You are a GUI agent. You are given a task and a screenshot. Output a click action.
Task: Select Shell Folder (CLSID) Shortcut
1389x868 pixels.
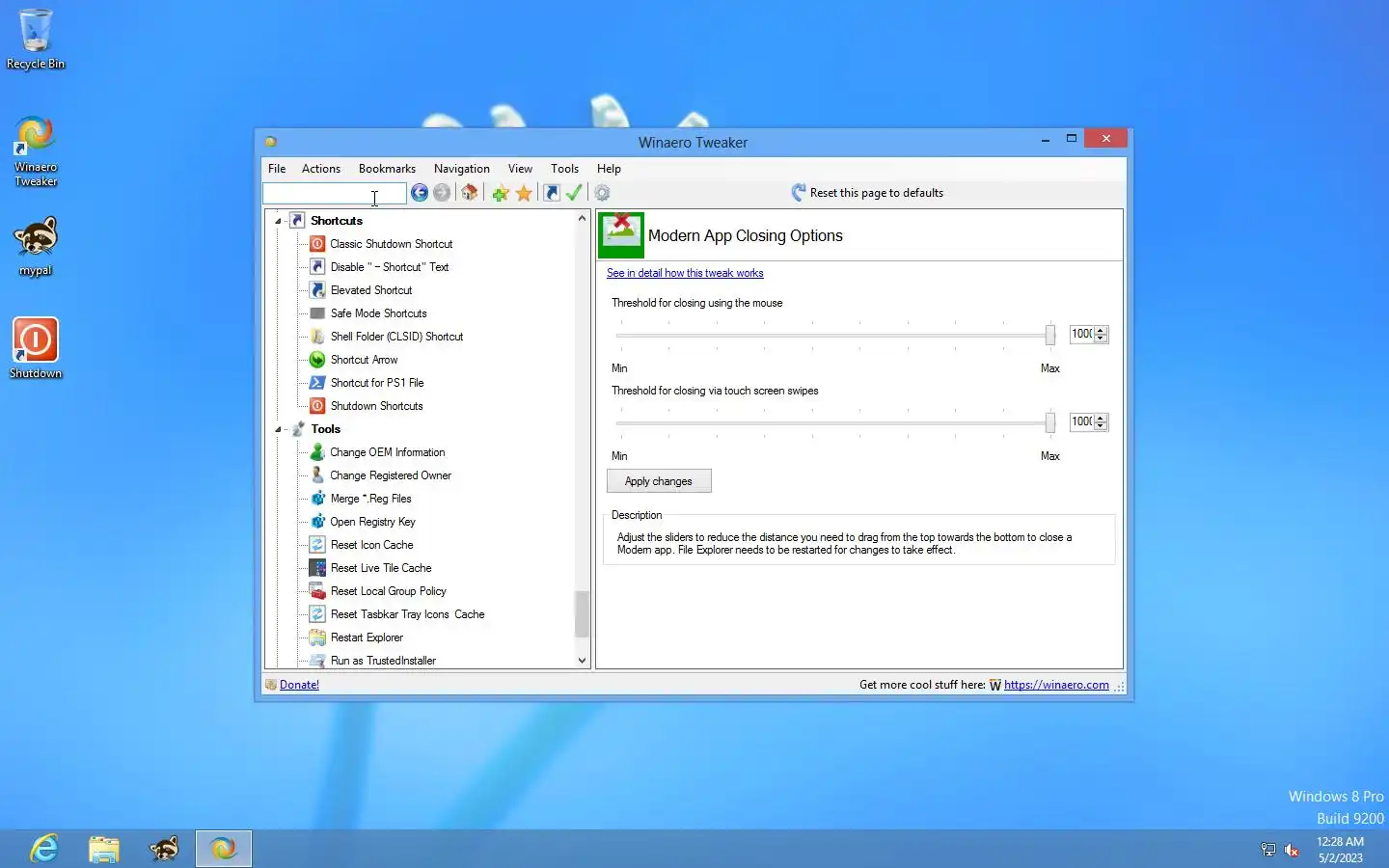(x=396, y=337)
